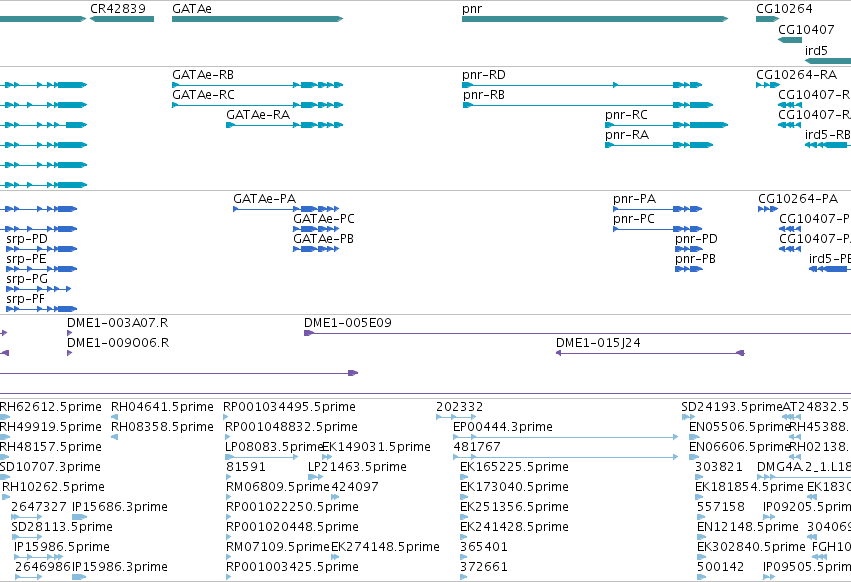The width and height of the screenshot is (851, 582).
Task: Click the CG10407 gene name
Action: [806, 29]
